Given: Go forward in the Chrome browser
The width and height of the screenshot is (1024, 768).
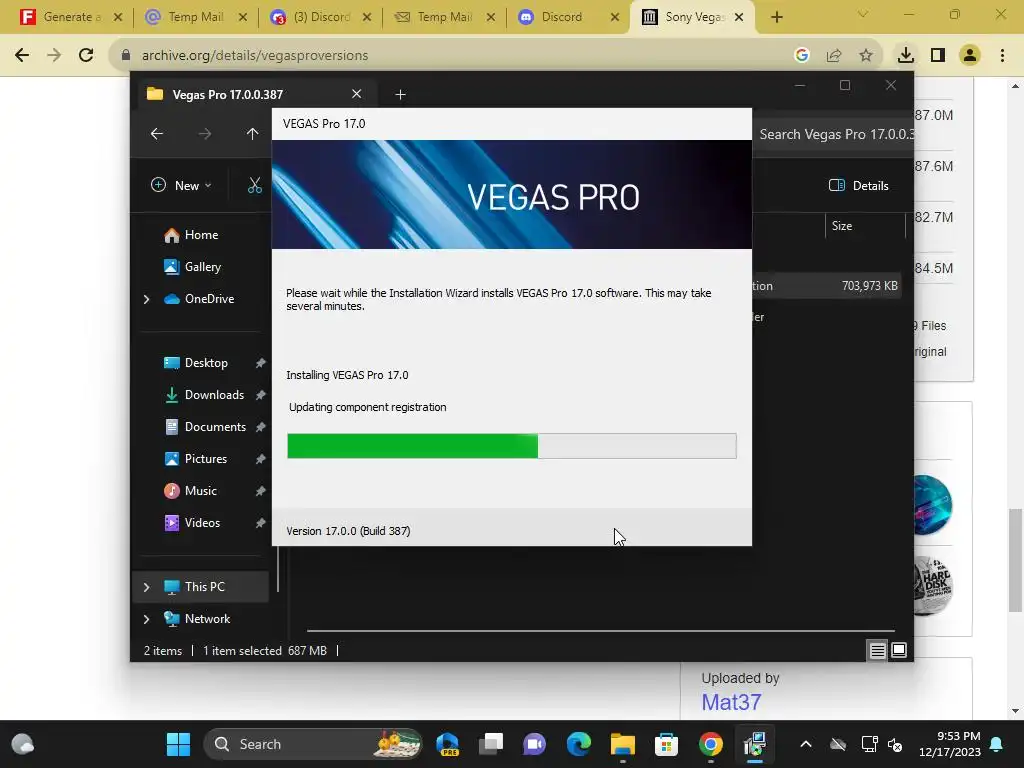Looking at the screenshot, I should point(54,56).
